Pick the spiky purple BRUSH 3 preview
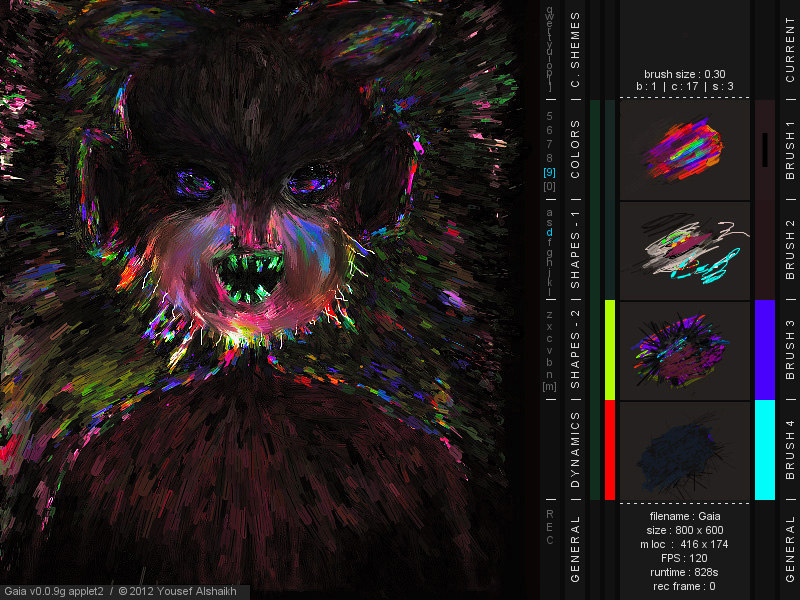Viewport: 800px width, 600px height. (x=685, y=351)
